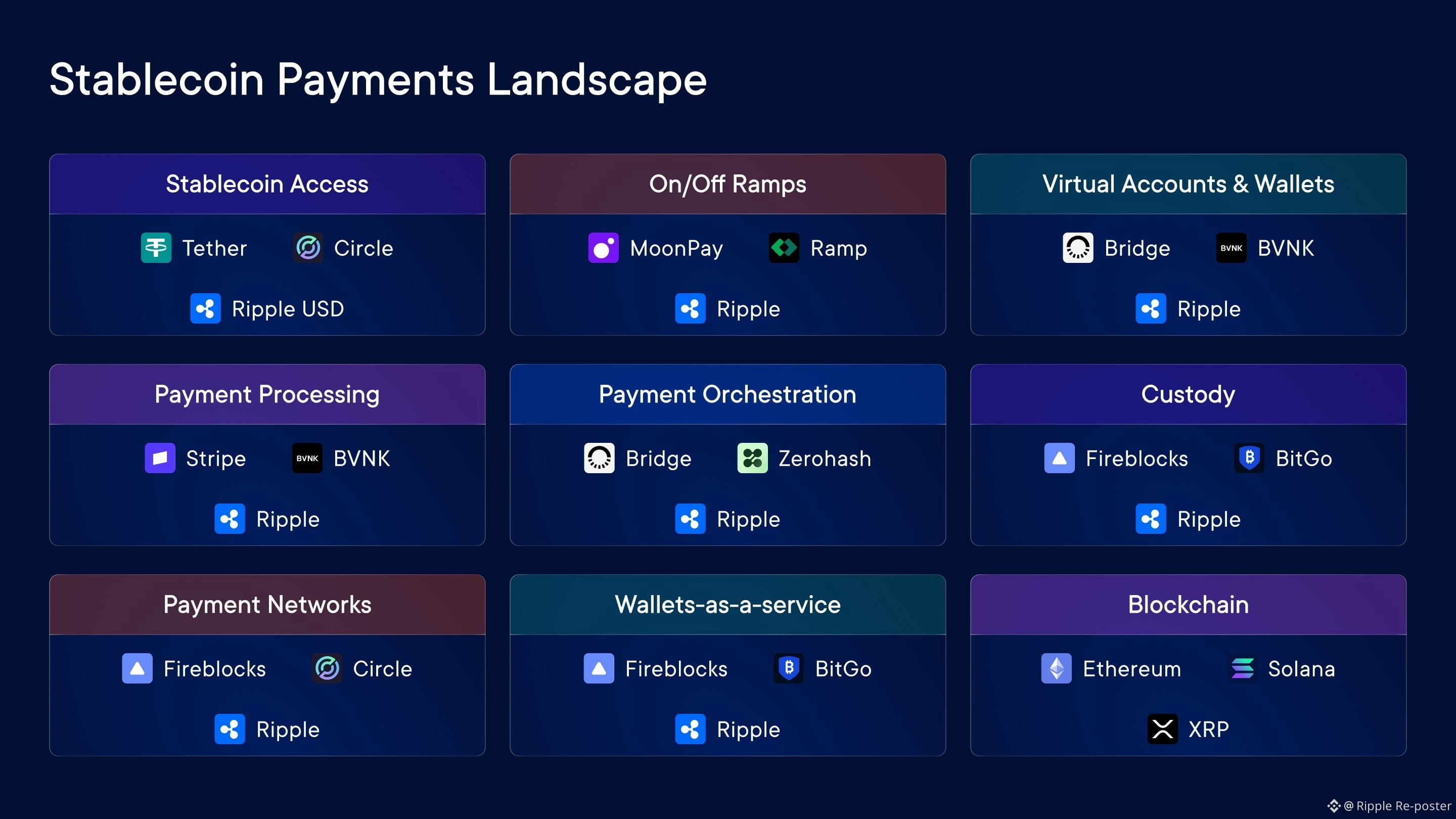Click the Ripple icon under Payment Orchestration

690,519
